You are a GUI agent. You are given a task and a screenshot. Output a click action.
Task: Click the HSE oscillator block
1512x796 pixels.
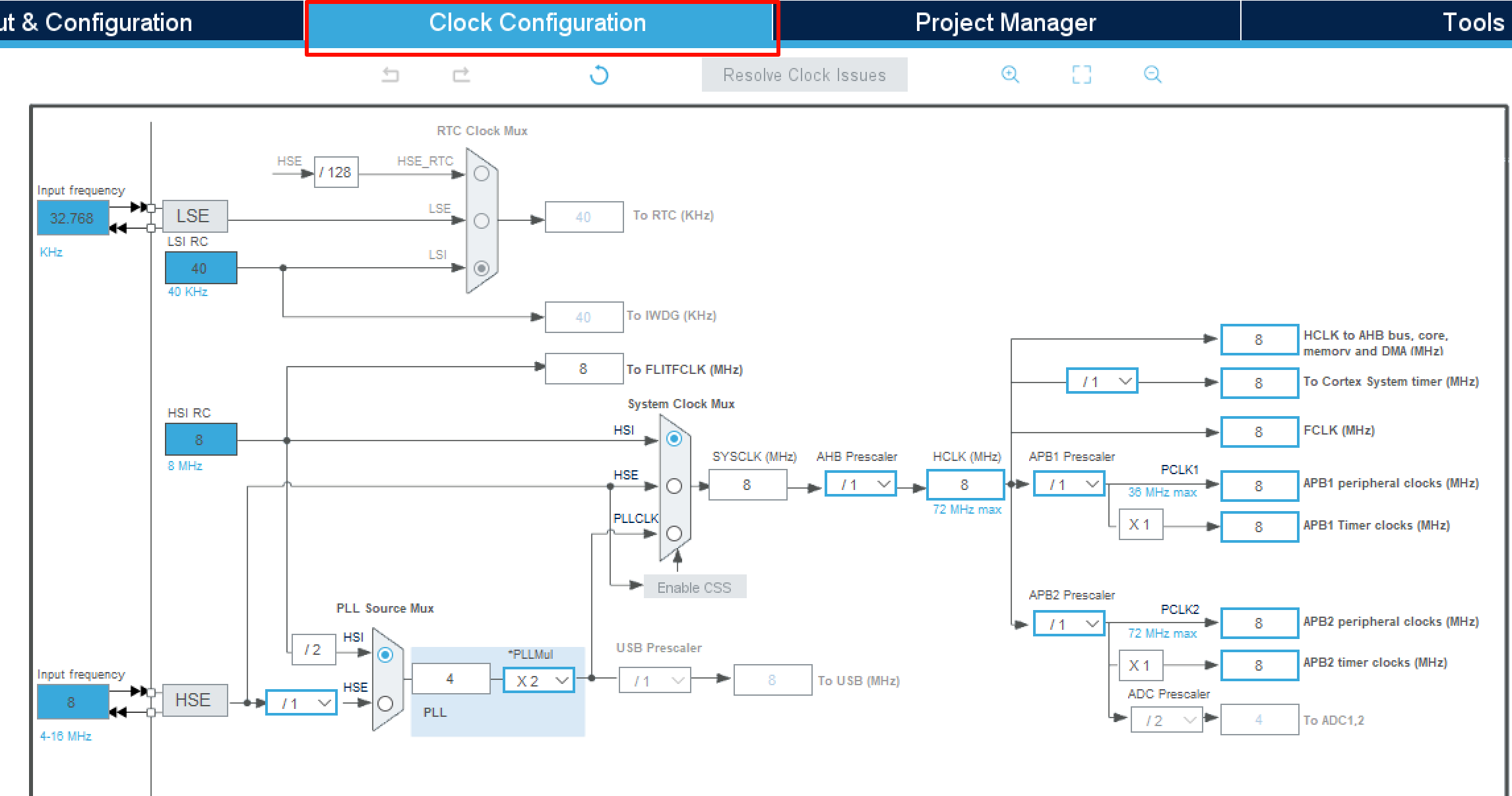195,700
